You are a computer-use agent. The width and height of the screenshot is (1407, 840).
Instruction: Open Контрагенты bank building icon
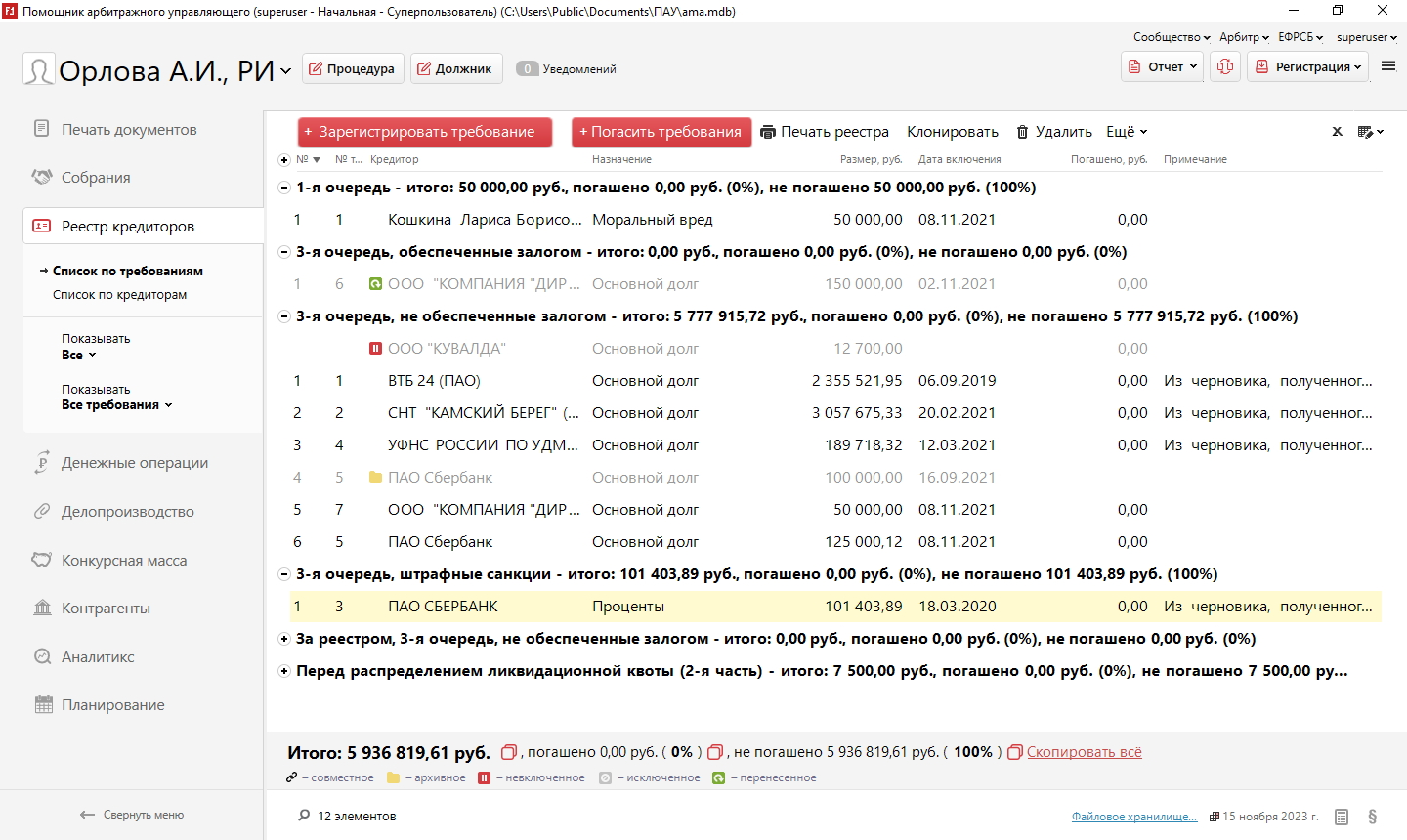click(42, 608)
